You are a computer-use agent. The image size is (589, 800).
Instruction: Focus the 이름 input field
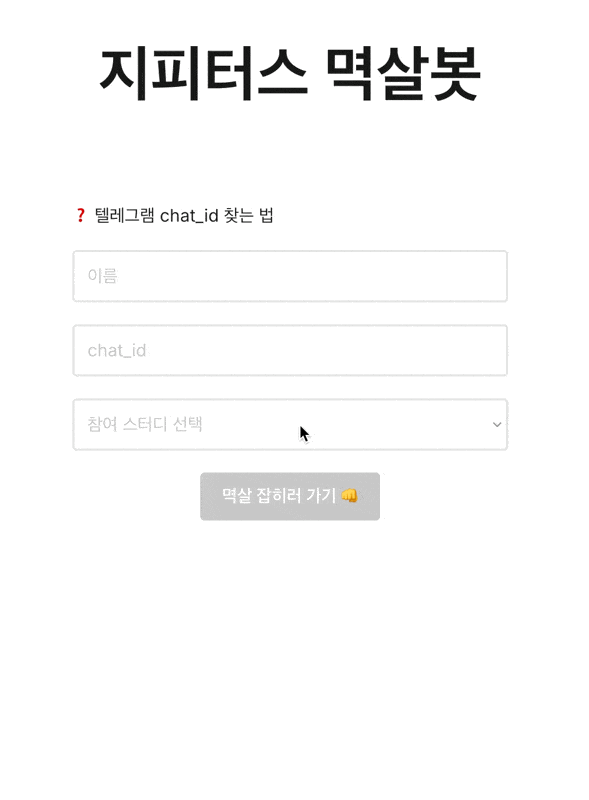click(290, 276)
